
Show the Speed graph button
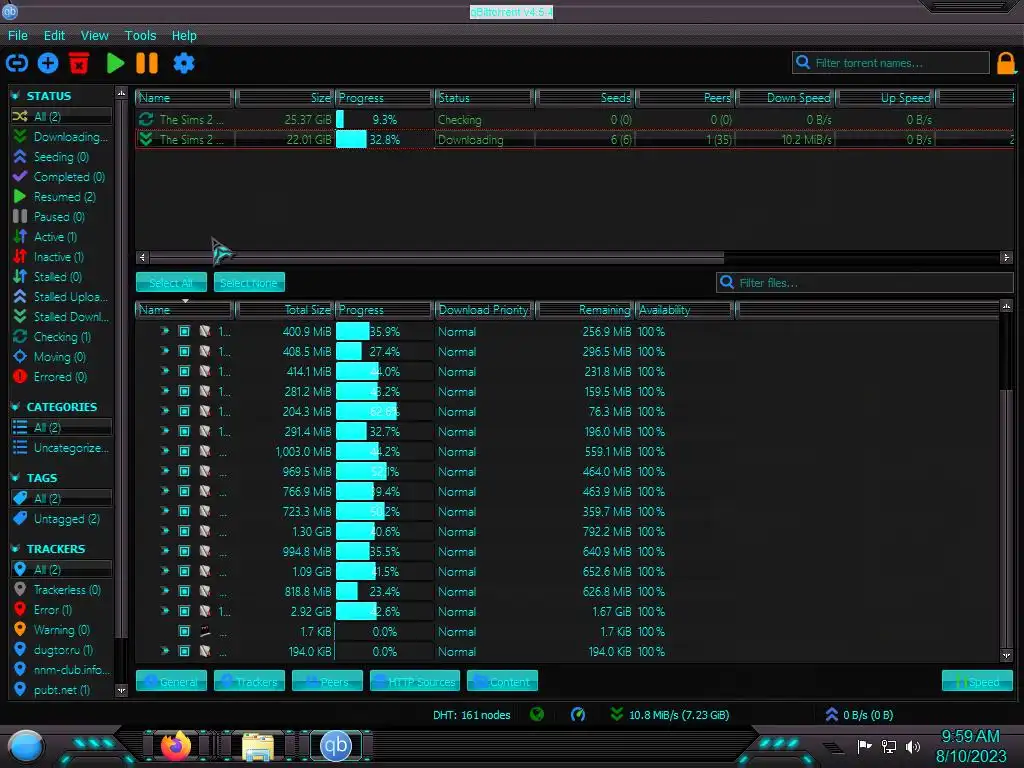977,681
